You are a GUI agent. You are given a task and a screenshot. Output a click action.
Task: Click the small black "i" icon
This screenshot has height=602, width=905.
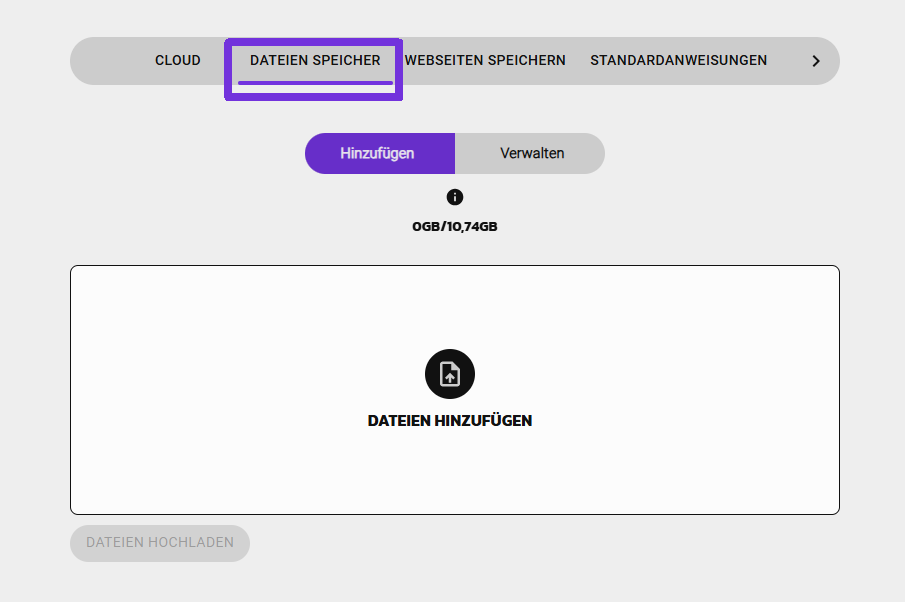(x=455, y=197)
